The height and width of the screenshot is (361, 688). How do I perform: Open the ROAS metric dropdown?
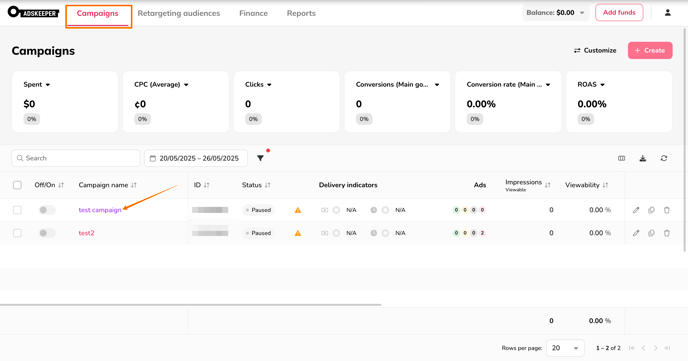(x=591, y=84)
